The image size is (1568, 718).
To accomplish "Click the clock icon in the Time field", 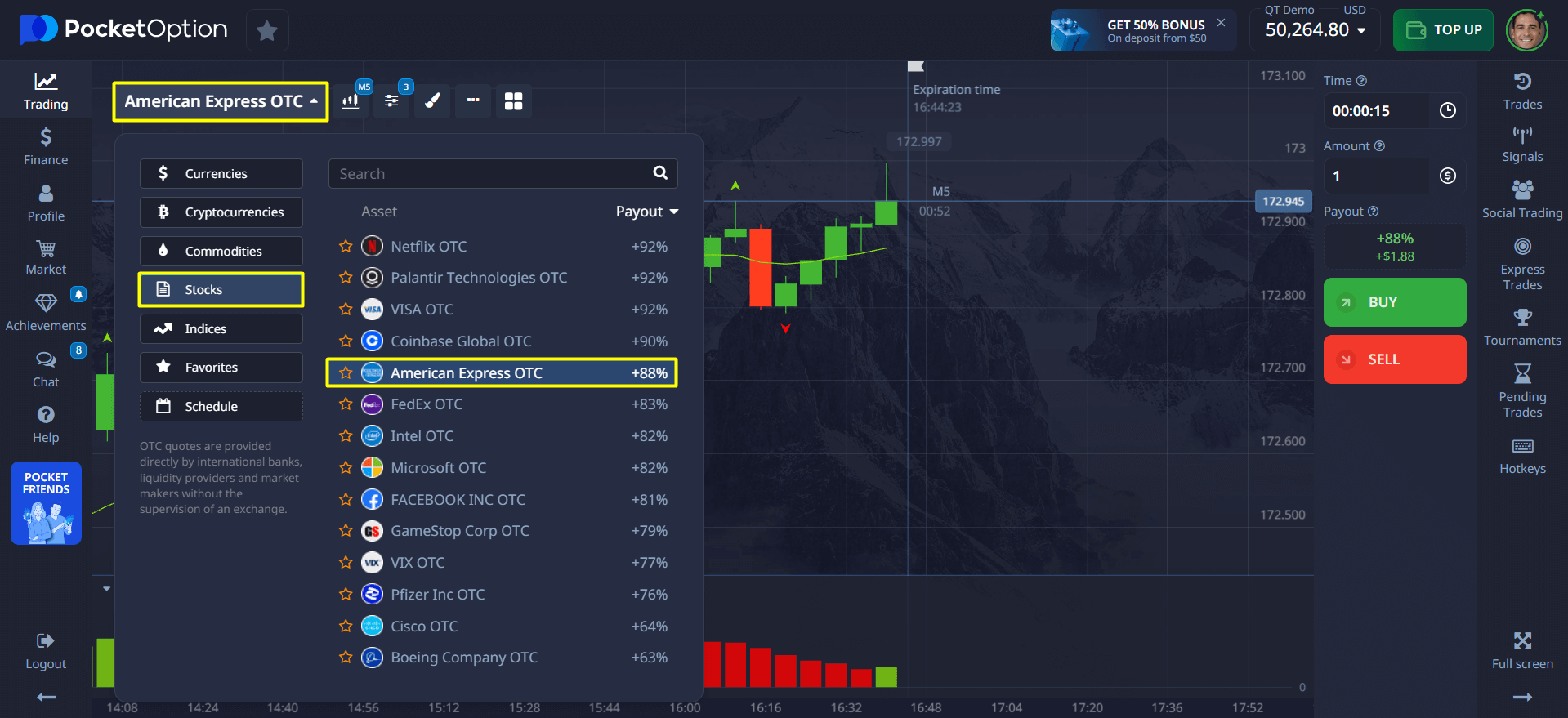I will 1447,111.
